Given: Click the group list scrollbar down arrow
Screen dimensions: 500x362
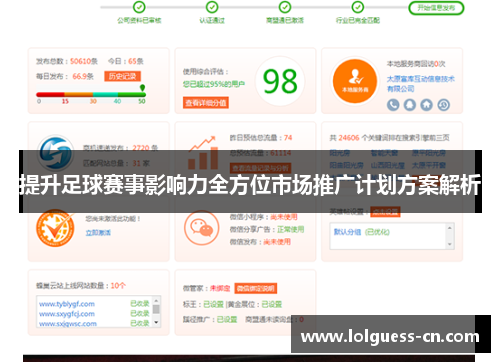Looking at the screenshot, I should pyautogui.click(x=449, y=244).
